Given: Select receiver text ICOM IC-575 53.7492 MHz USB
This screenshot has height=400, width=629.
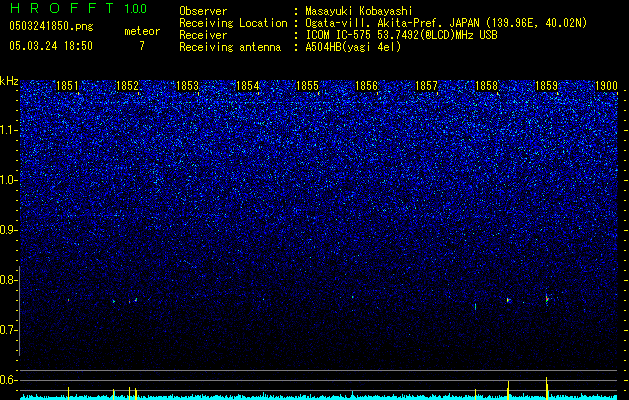Looking at the screenshot, I should pos(401,35).
